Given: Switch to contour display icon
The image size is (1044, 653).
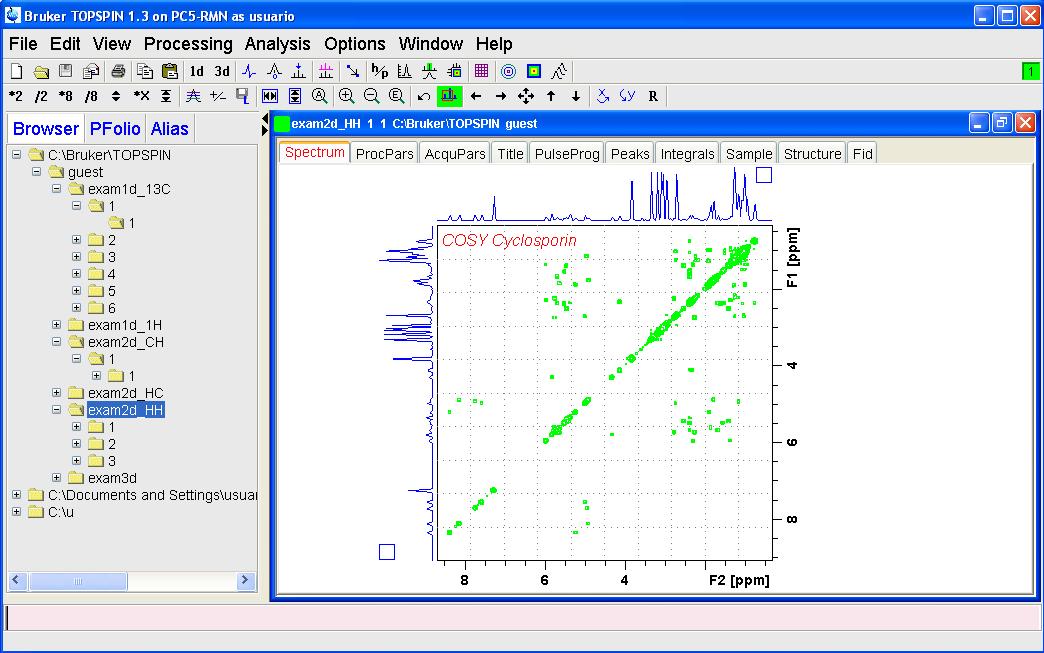Looking at the screenshot, I should [x=508, y=71].
